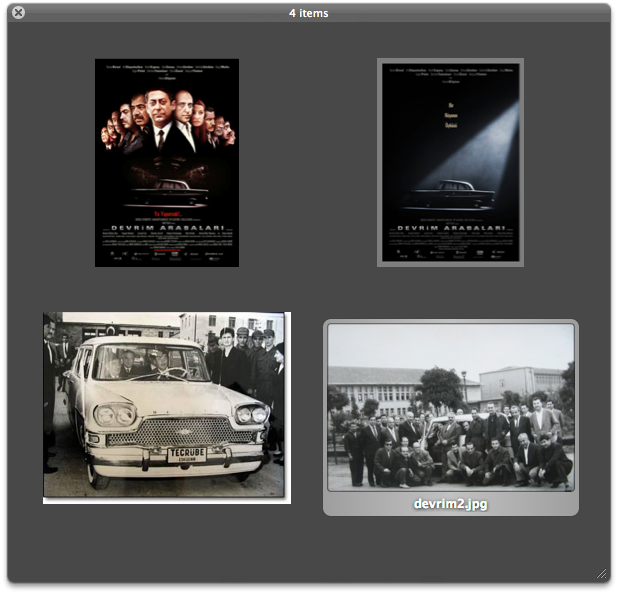Click the window resize grip handle
The width and height of the screenshot is (618, 594).
(601, 574)
